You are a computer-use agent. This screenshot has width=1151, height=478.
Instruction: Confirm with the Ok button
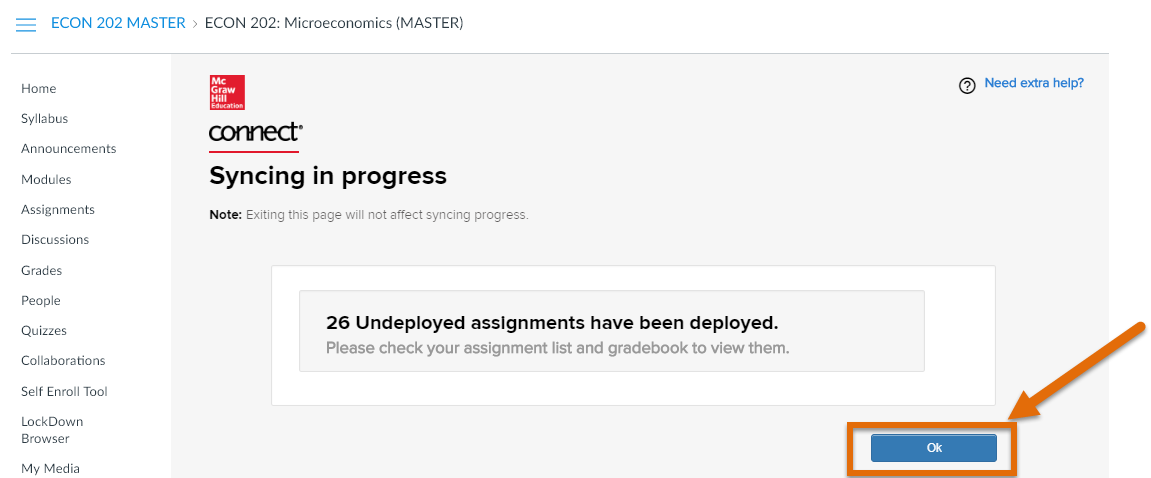point(934,448)
